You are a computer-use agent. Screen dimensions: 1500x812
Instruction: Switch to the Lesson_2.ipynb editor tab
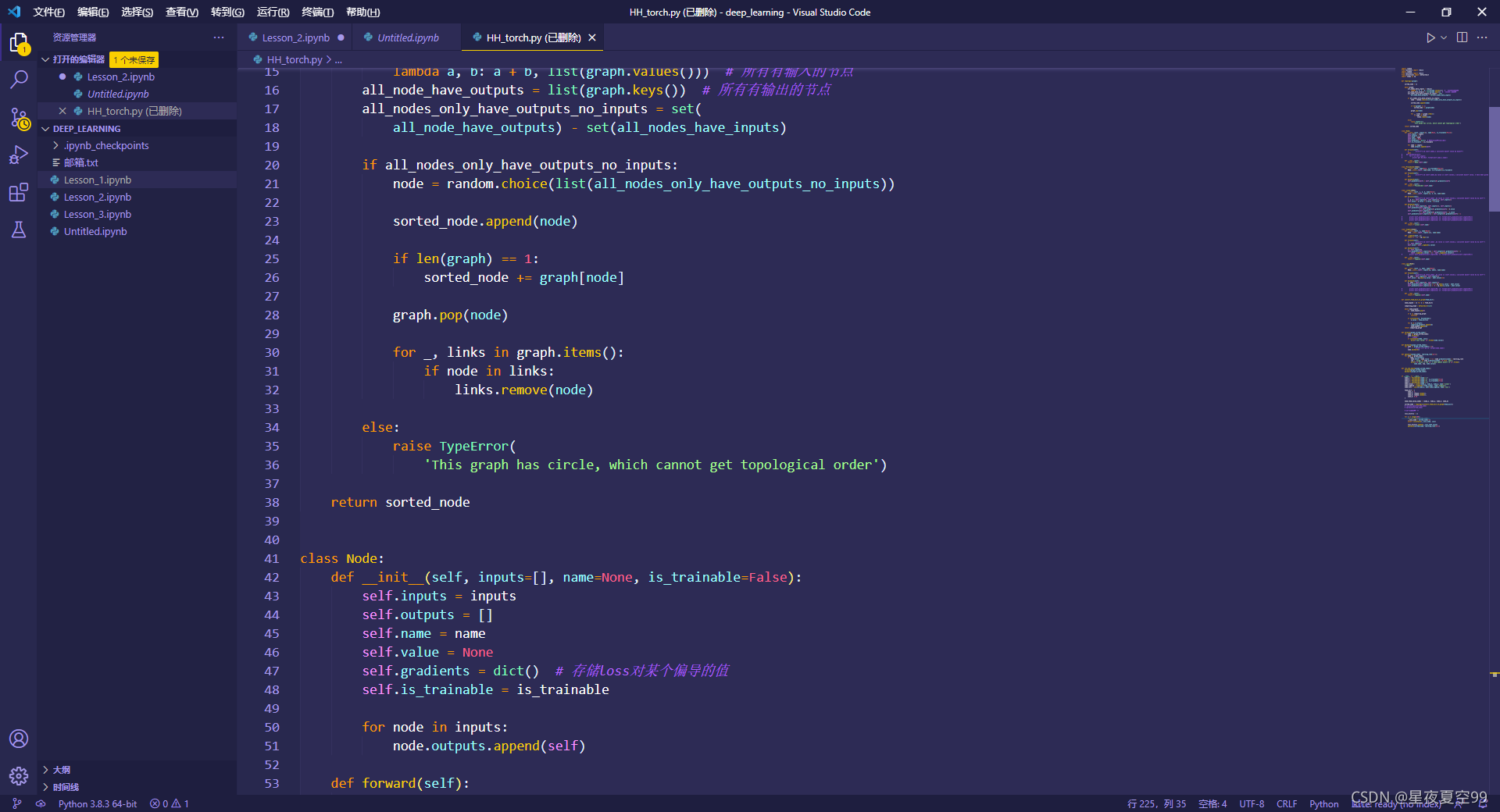(x=295, y=37)
